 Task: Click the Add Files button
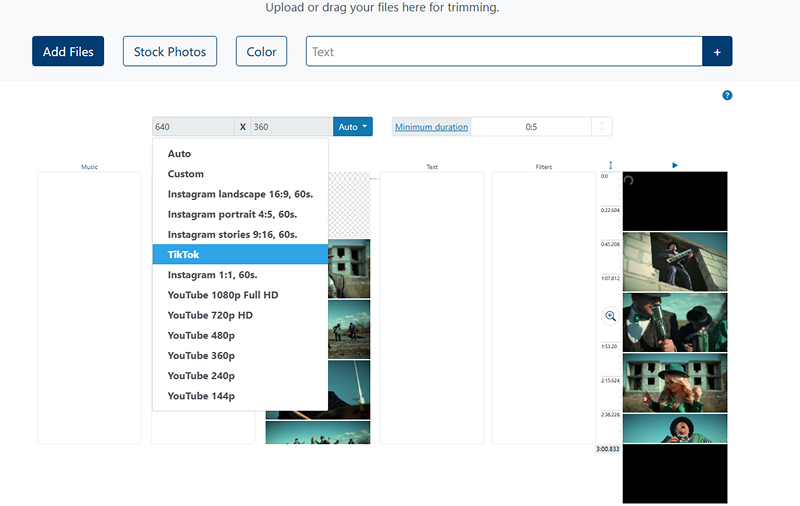(x=68, y=52)
